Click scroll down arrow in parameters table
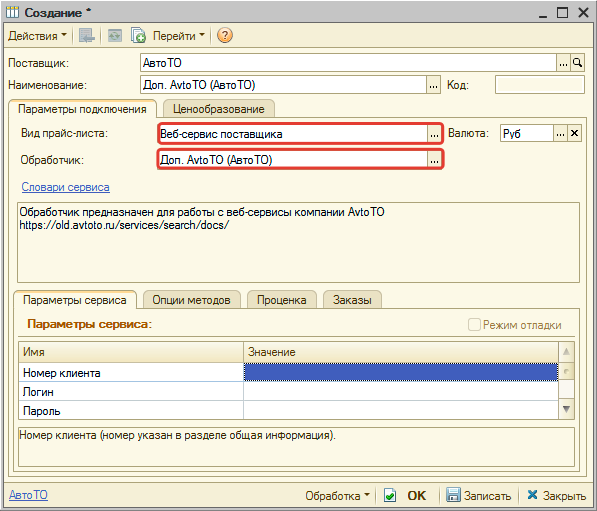Image resolution: width=597 pixels, height=511 pixels. click(x=566, y=409)
